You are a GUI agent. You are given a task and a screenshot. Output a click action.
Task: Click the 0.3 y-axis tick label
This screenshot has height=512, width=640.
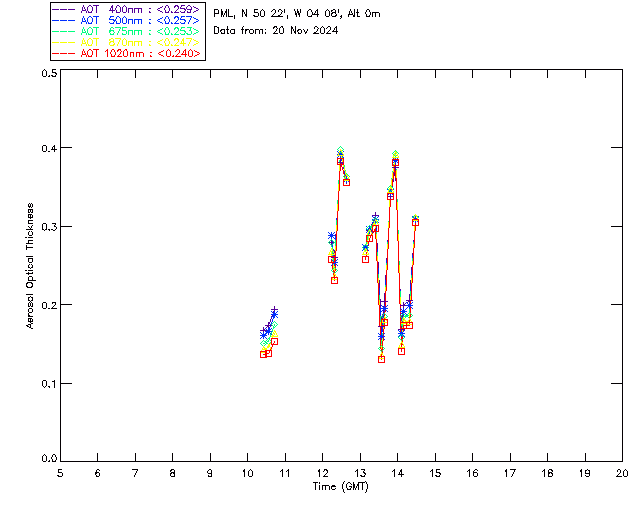[49, 227]
